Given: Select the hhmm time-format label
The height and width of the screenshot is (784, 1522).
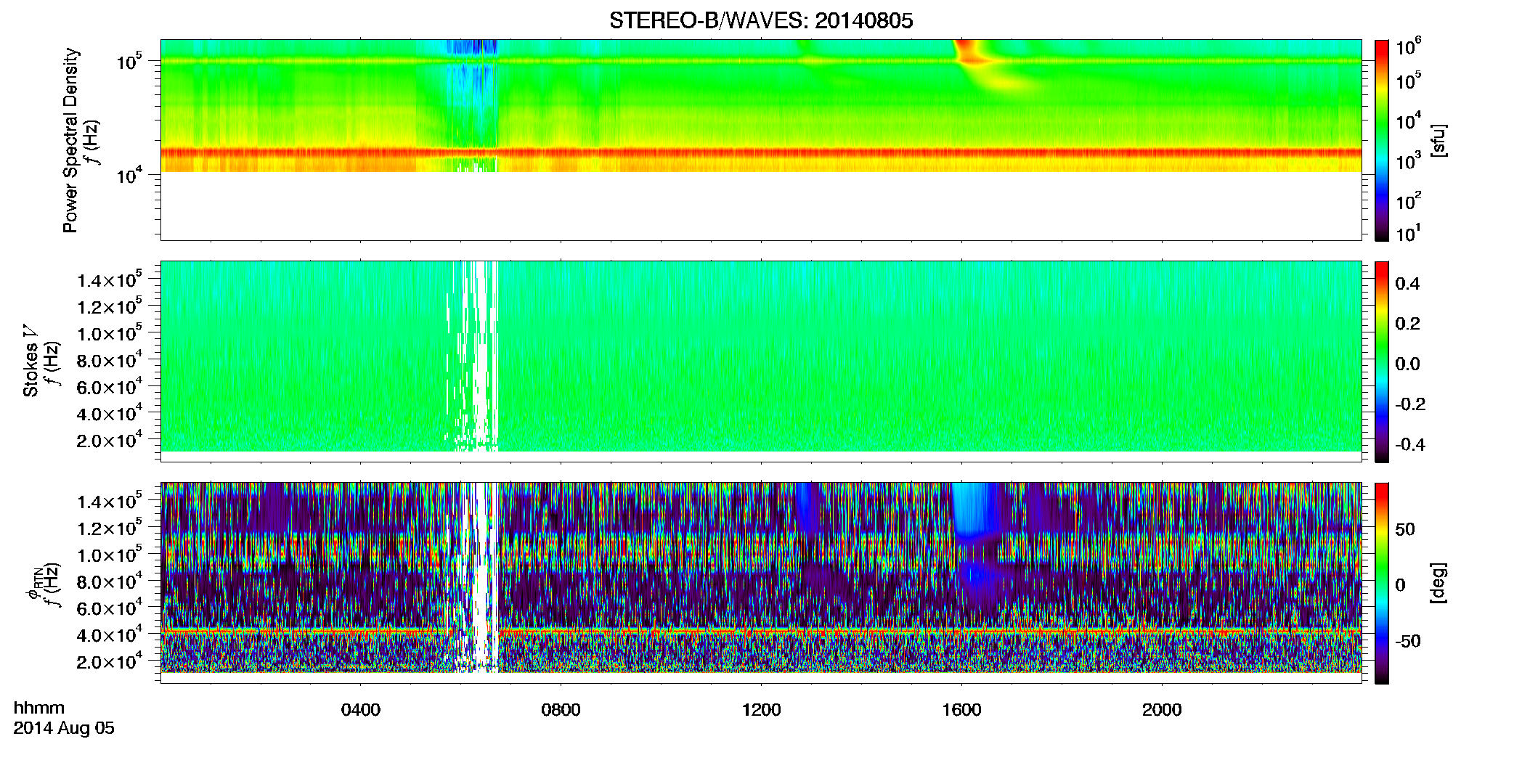Looking at the screenshot, I should 39,708.
